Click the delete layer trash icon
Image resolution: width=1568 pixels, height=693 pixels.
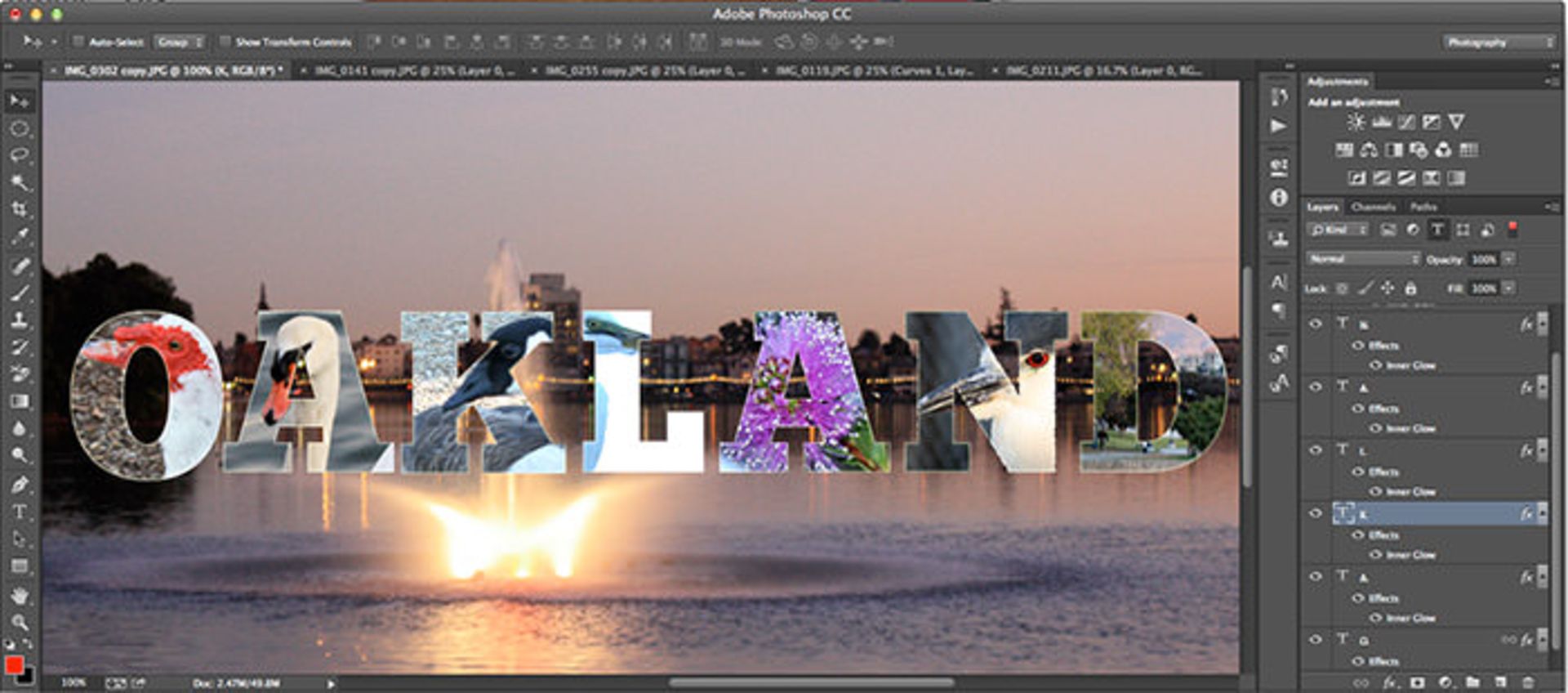pos(1528,682)
